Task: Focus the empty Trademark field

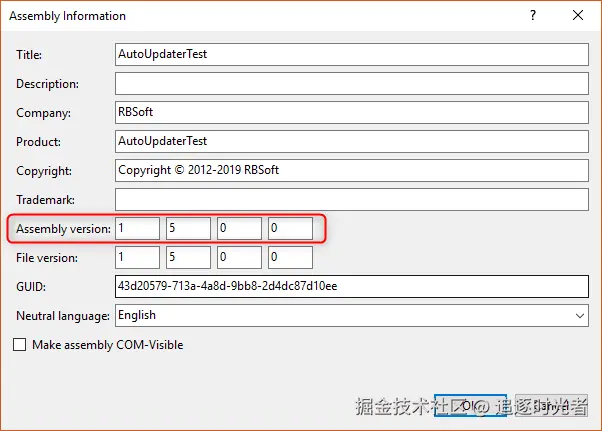Action: pos(351,200)
